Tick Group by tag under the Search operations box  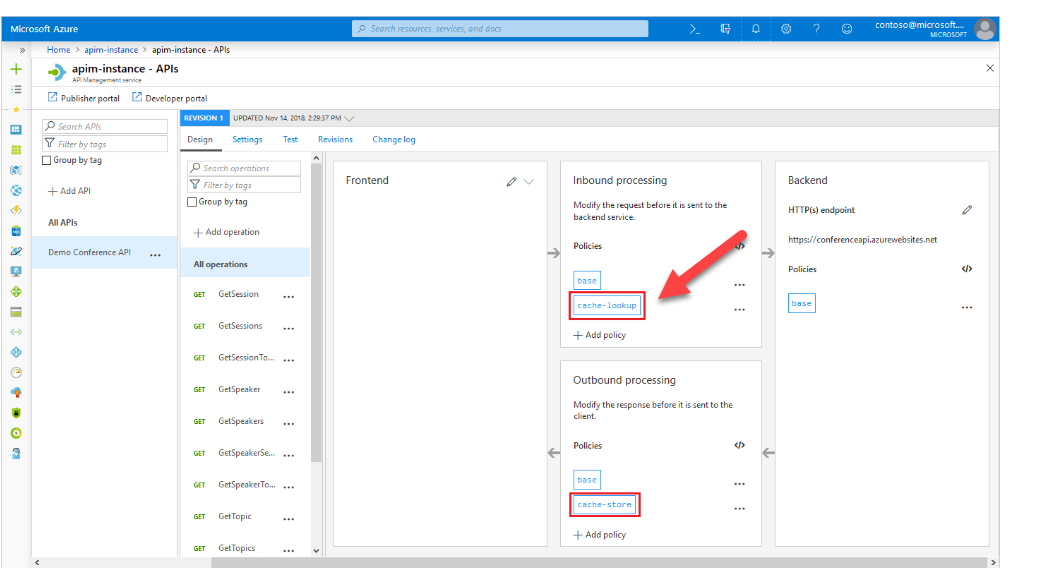click(x=192, y=202)
